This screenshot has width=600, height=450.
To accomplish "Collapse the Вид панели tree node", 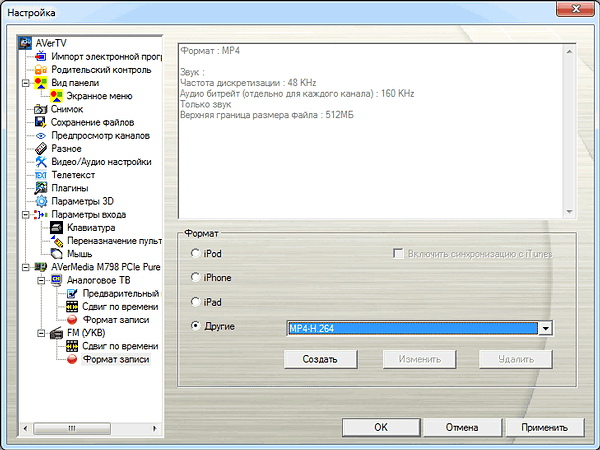I will coord(25,83).
